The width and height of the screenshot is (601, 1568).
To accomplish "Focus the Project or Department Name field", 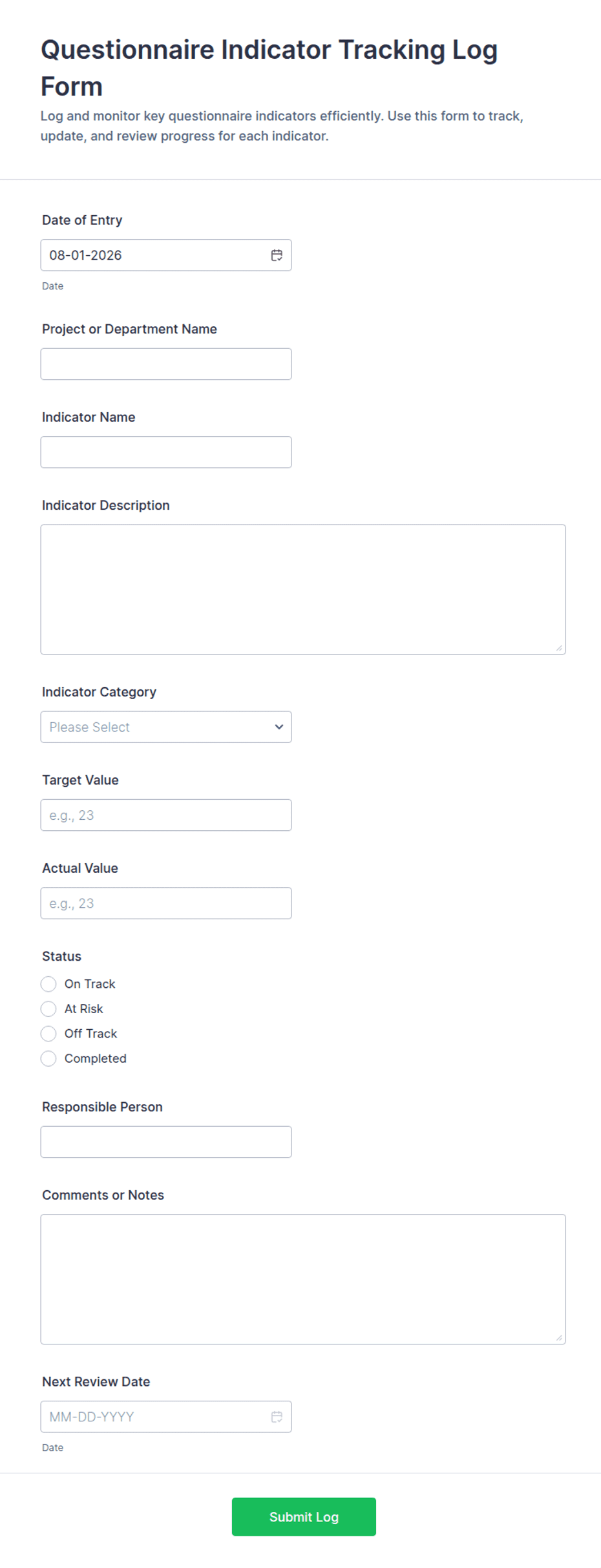I will point(166,364).
